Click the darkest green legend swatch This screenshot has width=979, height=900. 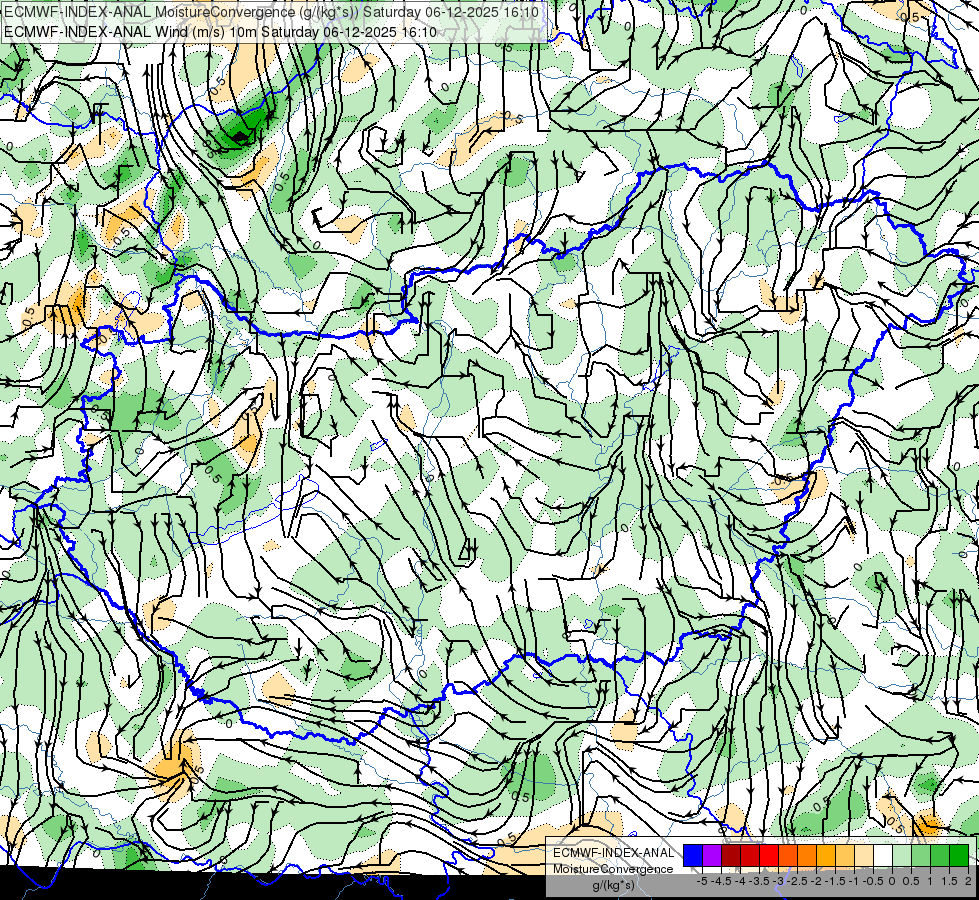click(x=958, y=855)
